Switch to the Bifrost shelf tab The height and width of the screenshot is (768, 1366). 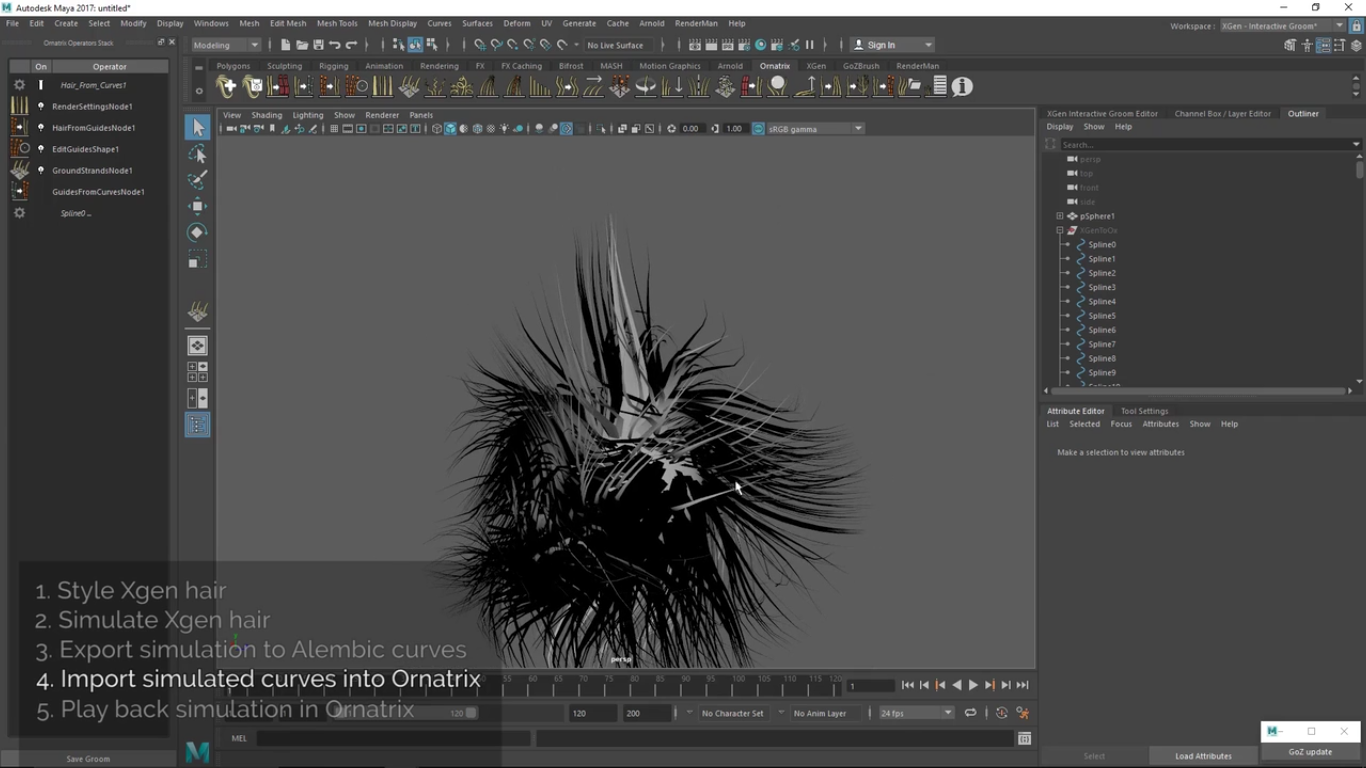(571, 66)
